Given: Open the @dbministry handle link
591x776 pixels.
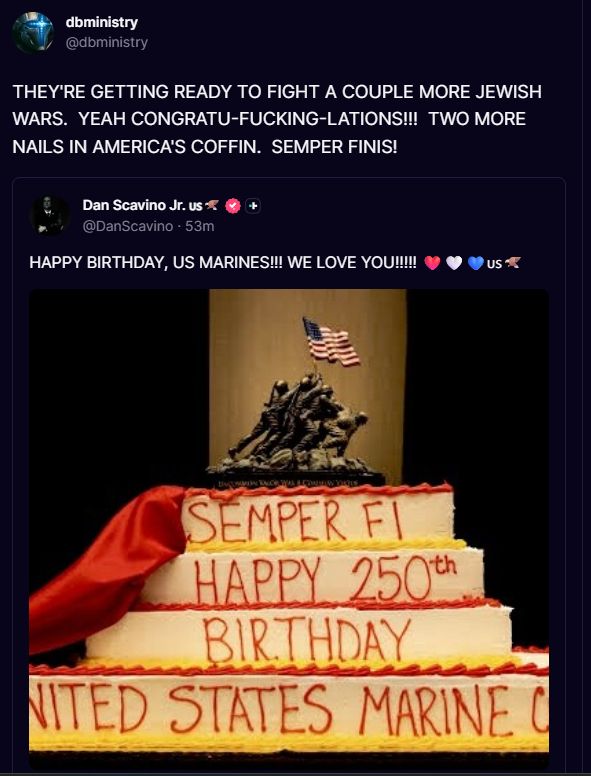Looking at the screenshot, I should click(106, 43).
